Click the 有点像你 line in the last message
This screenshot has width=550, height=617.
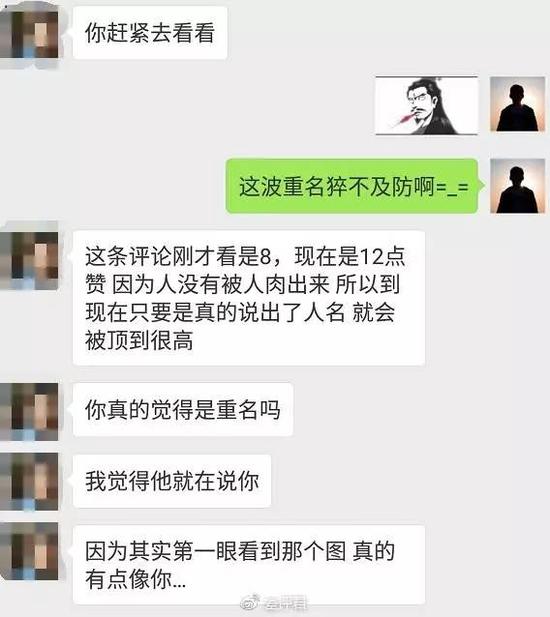click(135, 580)
